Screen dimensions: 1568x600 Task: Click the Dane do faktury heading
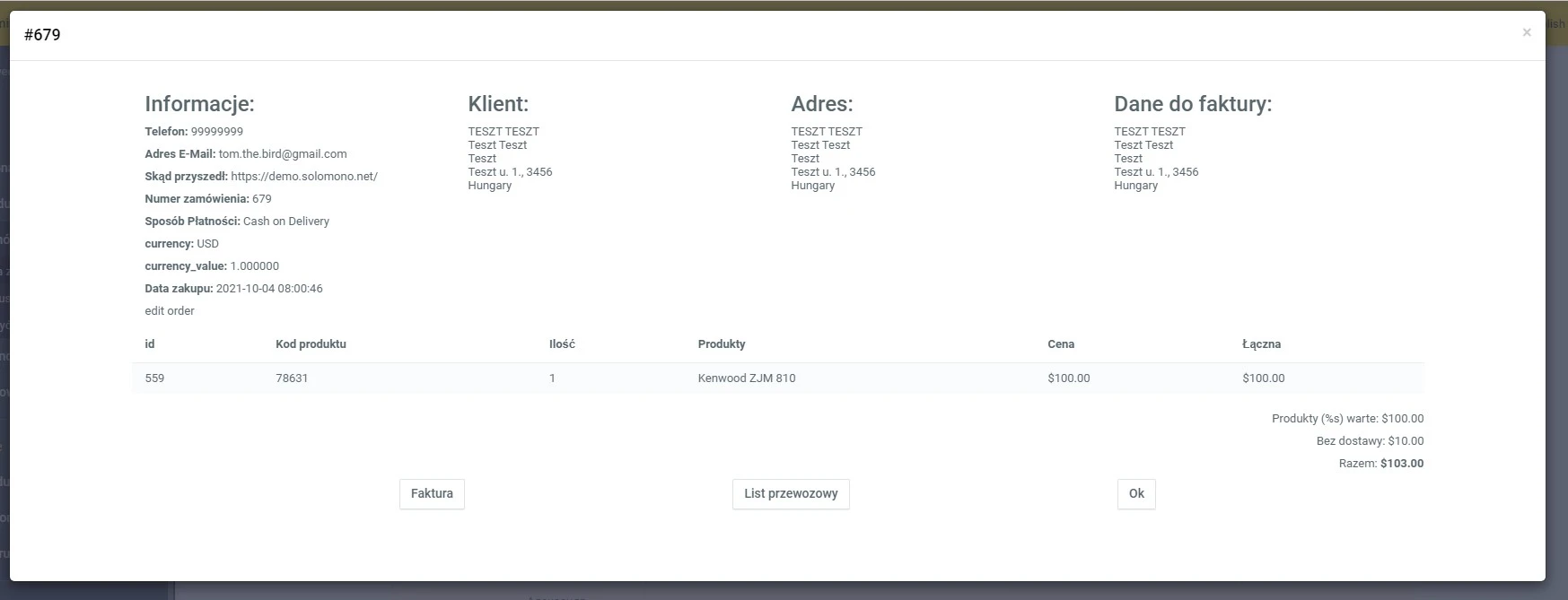tap(1193, 104)
